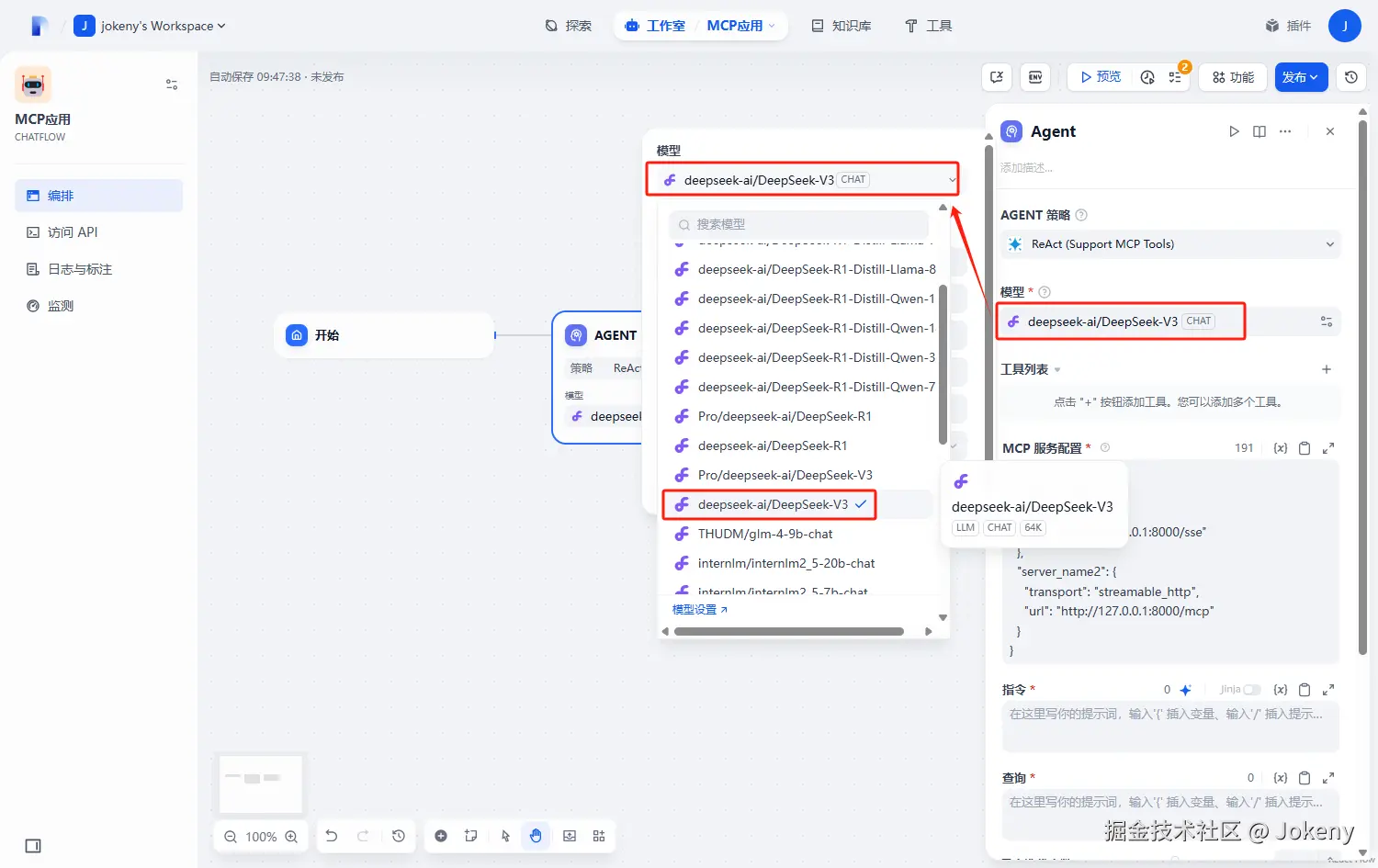Image resolution: width=1378 pixels, height=868 pixels.
Task: Close the Agent panel
Action: click(1330, 131)
